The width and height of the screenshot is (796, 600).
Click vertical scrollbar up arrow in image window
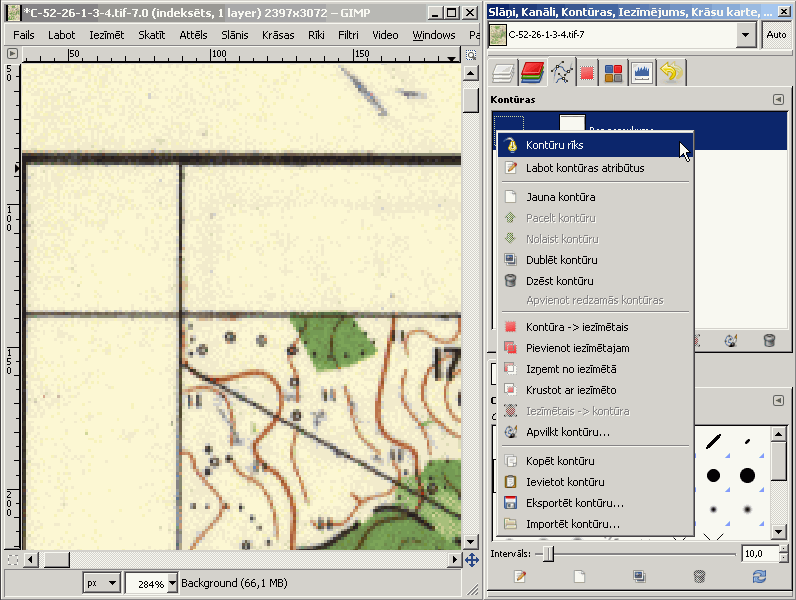[471, 74]
